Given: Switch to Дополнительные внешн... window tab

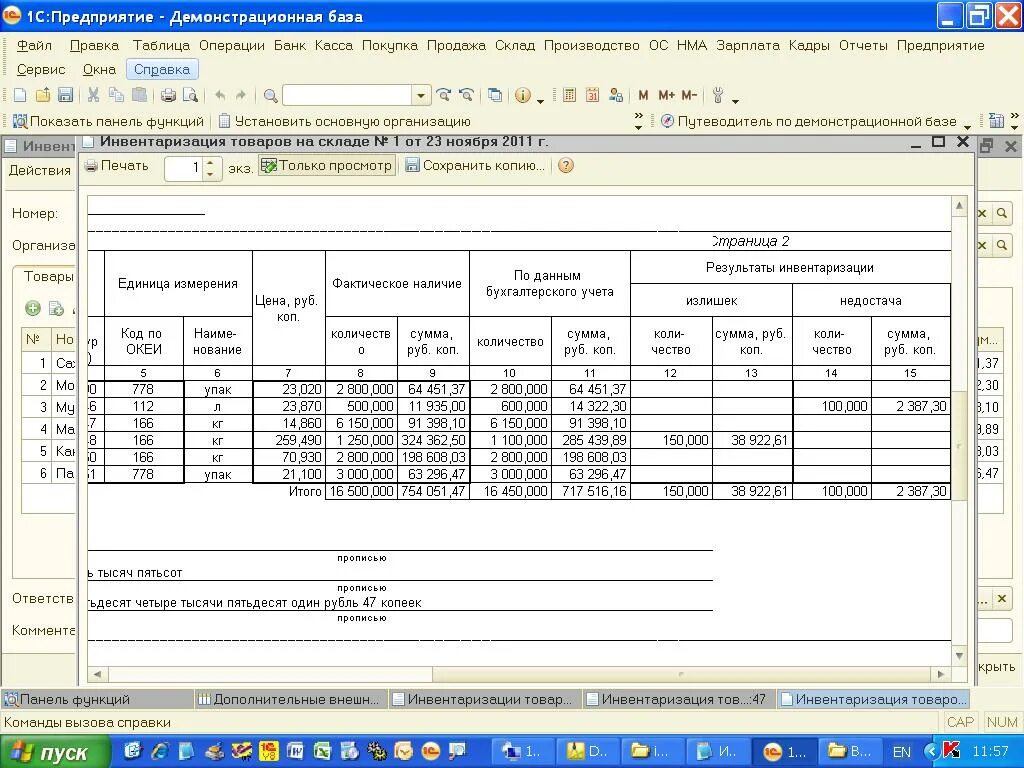Looking at the screenshot, I should click(x=289, y=699).
